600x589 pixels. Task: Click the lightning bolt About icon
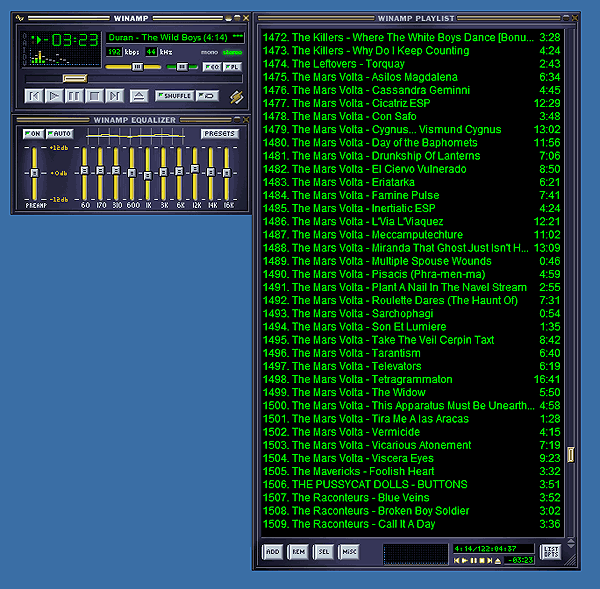pyautogui.click(x=236, y=97)
